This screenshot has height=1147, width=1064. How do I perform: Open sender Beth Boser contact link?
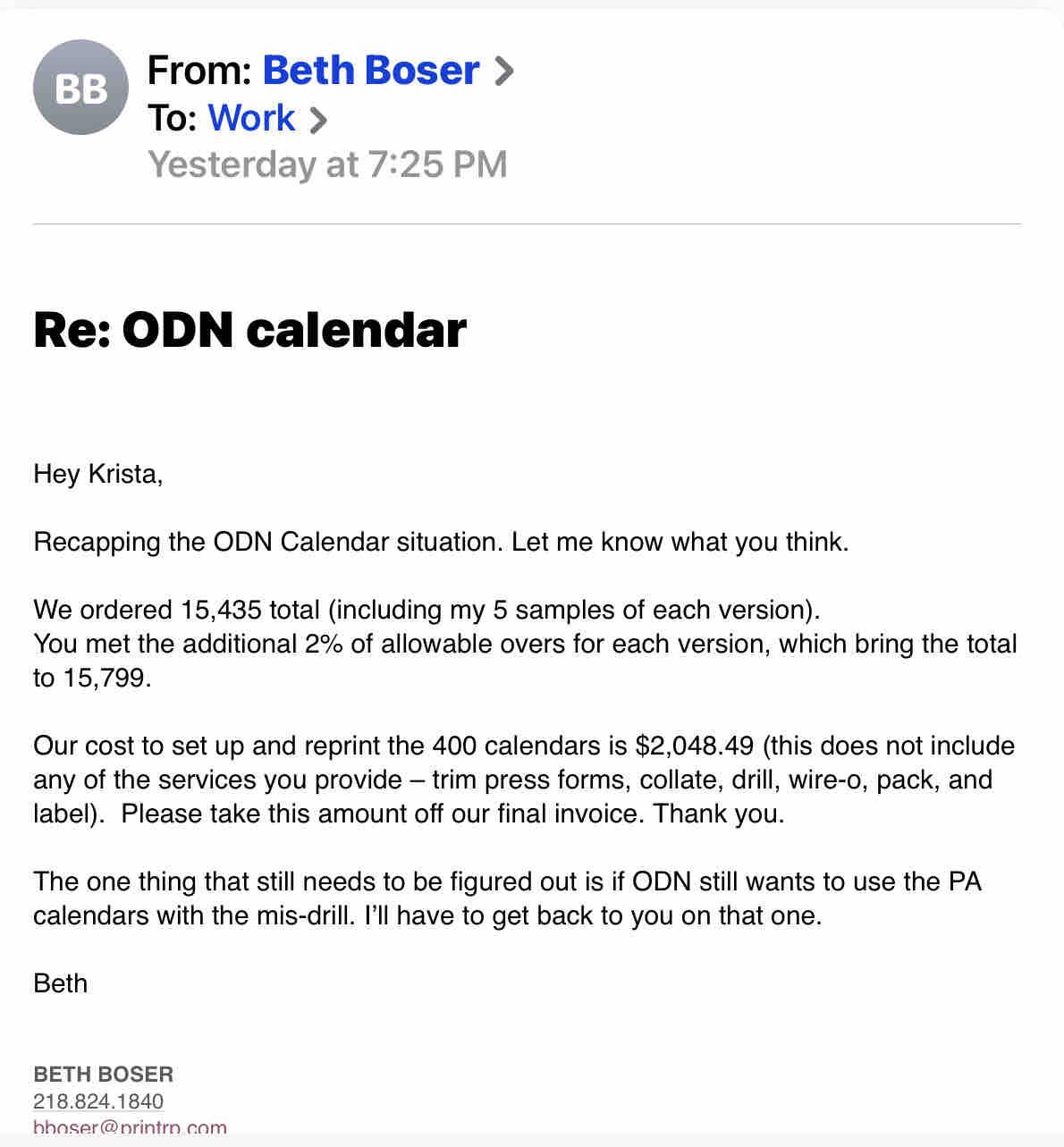[x=370, y=70]
